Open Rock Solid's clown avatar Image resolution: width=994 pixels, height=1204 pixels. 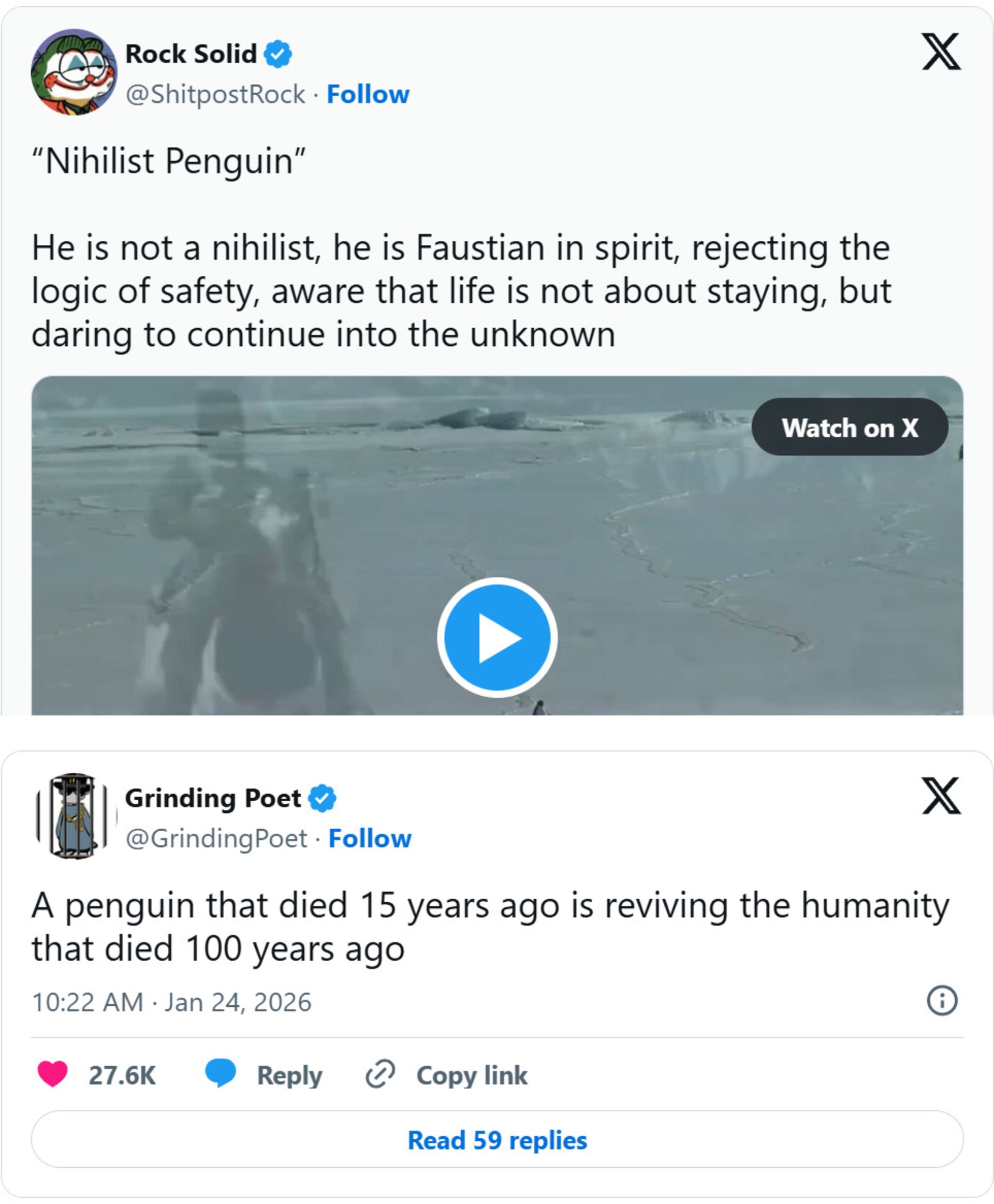pos(74,72)
